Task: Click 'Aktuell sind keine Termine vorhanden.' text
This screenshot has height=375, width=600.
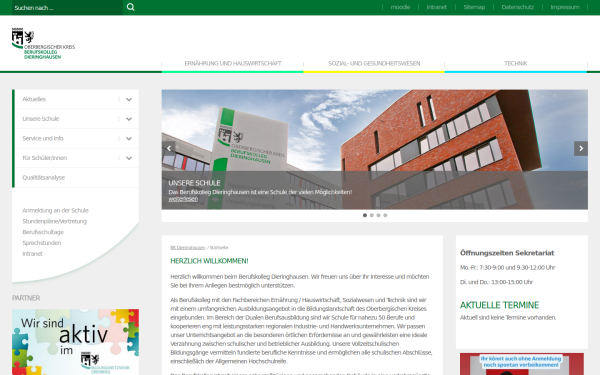Action: pyautogui.click(x=508, y=318)
